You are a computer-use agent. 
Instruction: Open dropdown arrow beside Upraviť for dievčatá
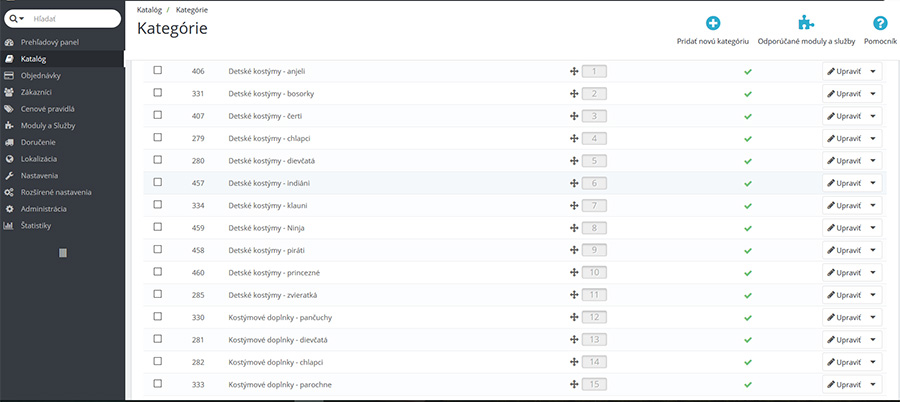(873, 161)
